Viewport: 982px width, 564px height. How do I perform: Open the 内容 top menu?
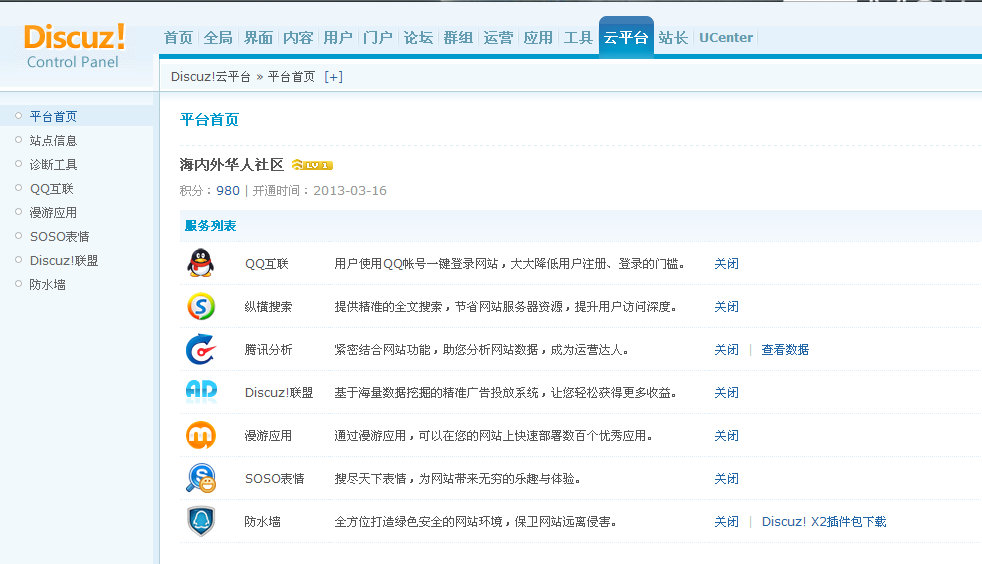298,38
